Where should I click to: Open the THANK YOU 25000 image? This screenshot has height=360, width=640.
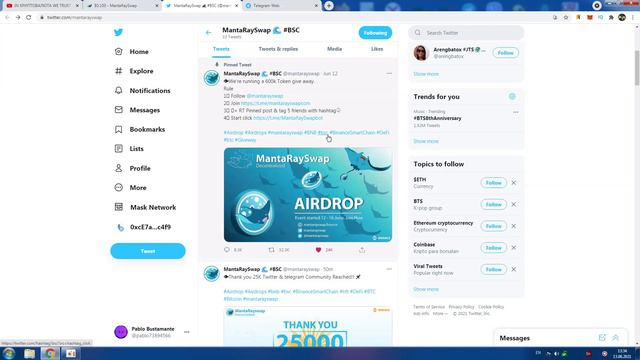click(308, 327)
